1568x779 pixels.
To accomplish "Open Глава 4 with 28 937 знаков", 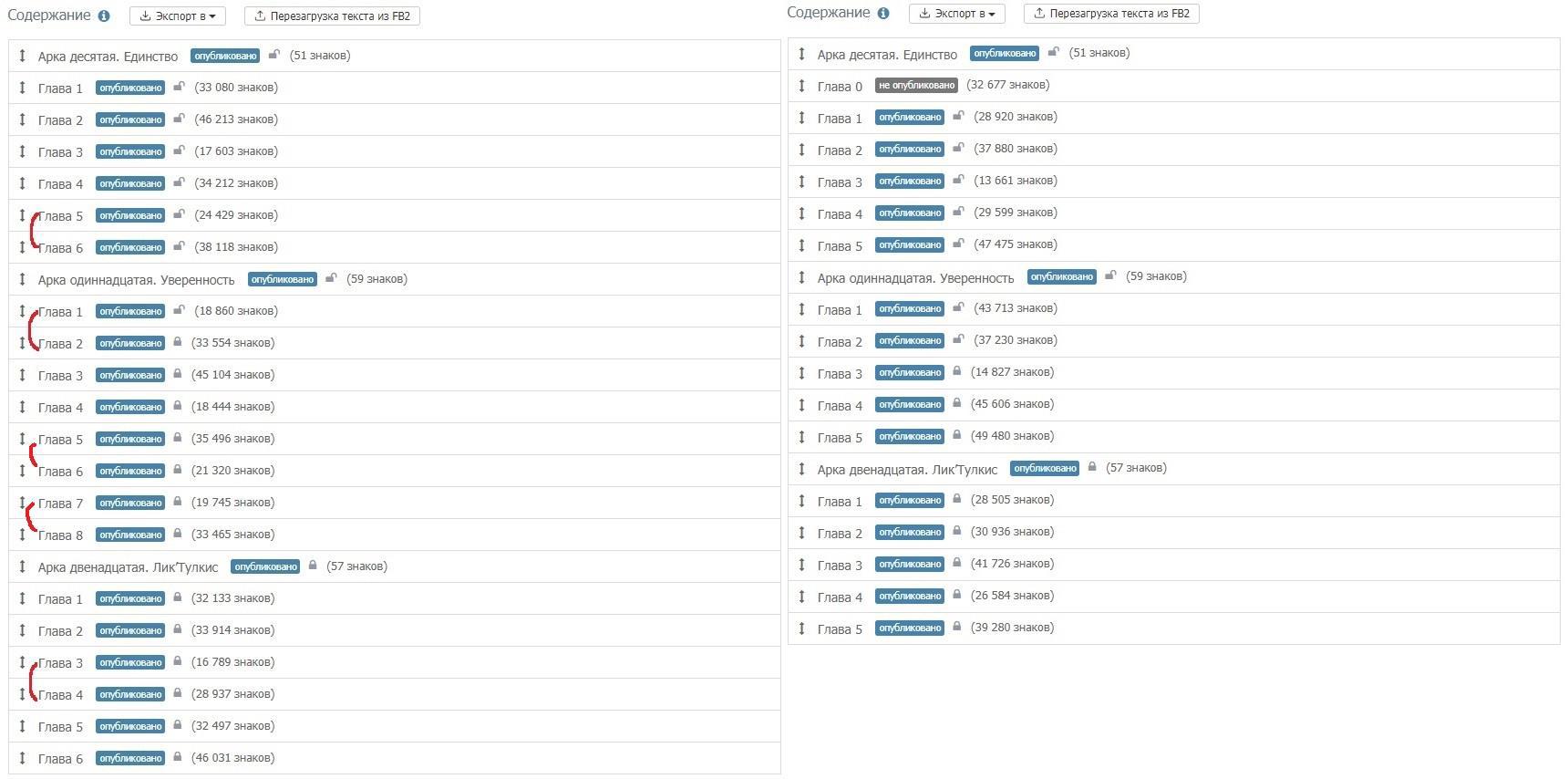I will click(60, 695).
